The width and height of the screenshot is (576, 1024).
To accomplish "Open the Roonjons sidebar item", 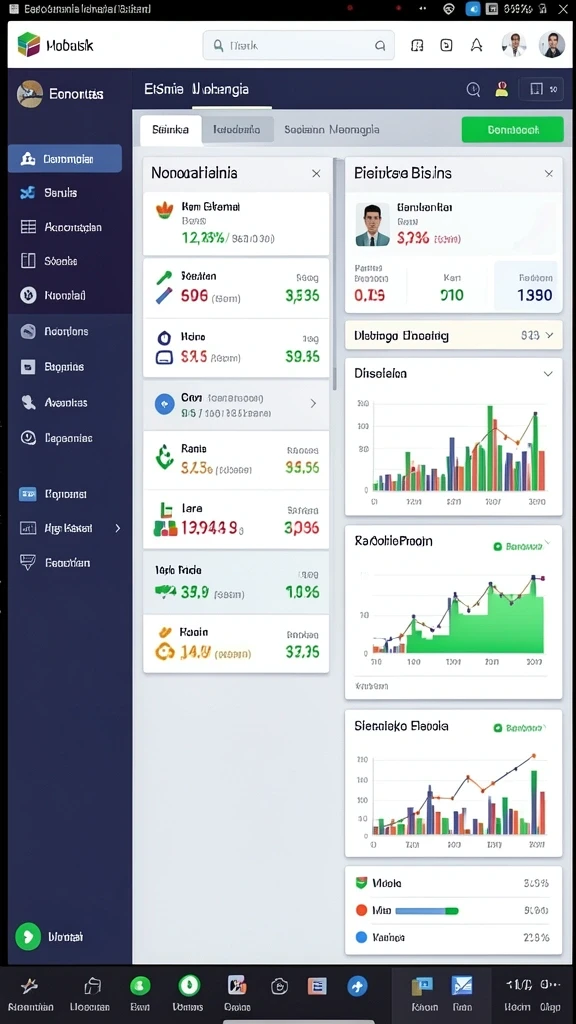I will point(65,331).
